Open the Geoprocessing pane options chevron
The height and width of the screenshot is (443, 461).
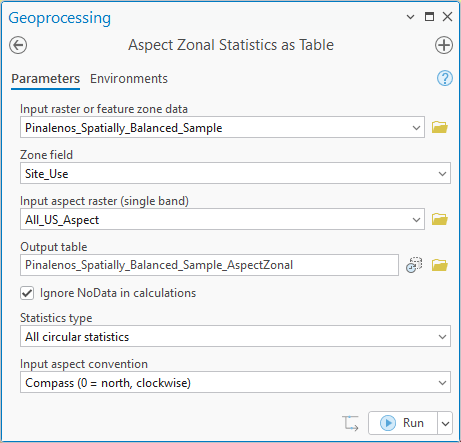click(411, 17)
